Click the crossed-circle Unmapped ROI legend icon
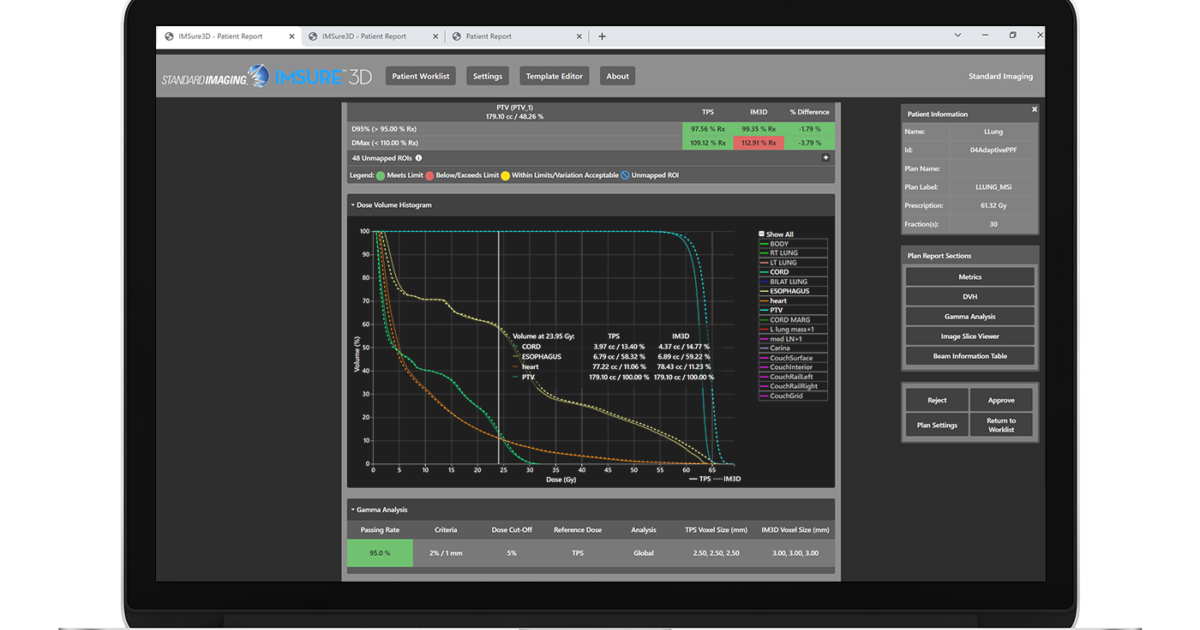1200x630 pixels. click(x=625, y=176)
